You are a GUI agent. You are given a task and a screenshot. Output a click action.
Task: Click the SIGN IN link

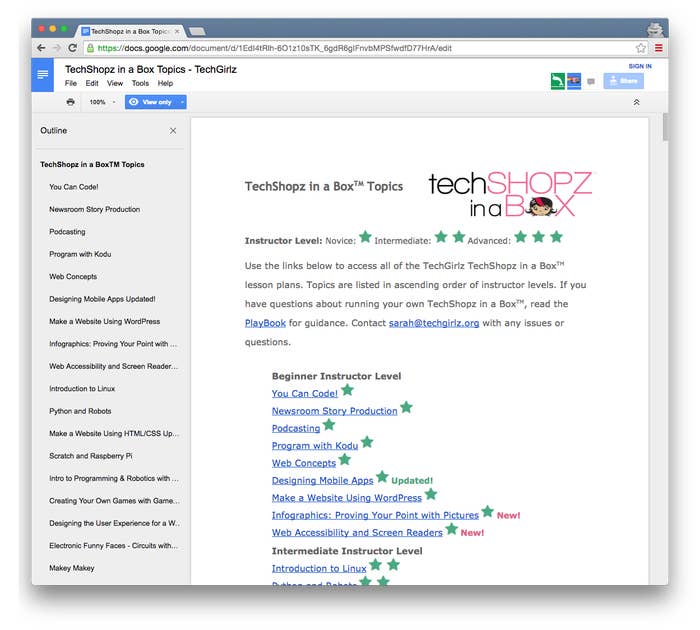click(640, 66)
